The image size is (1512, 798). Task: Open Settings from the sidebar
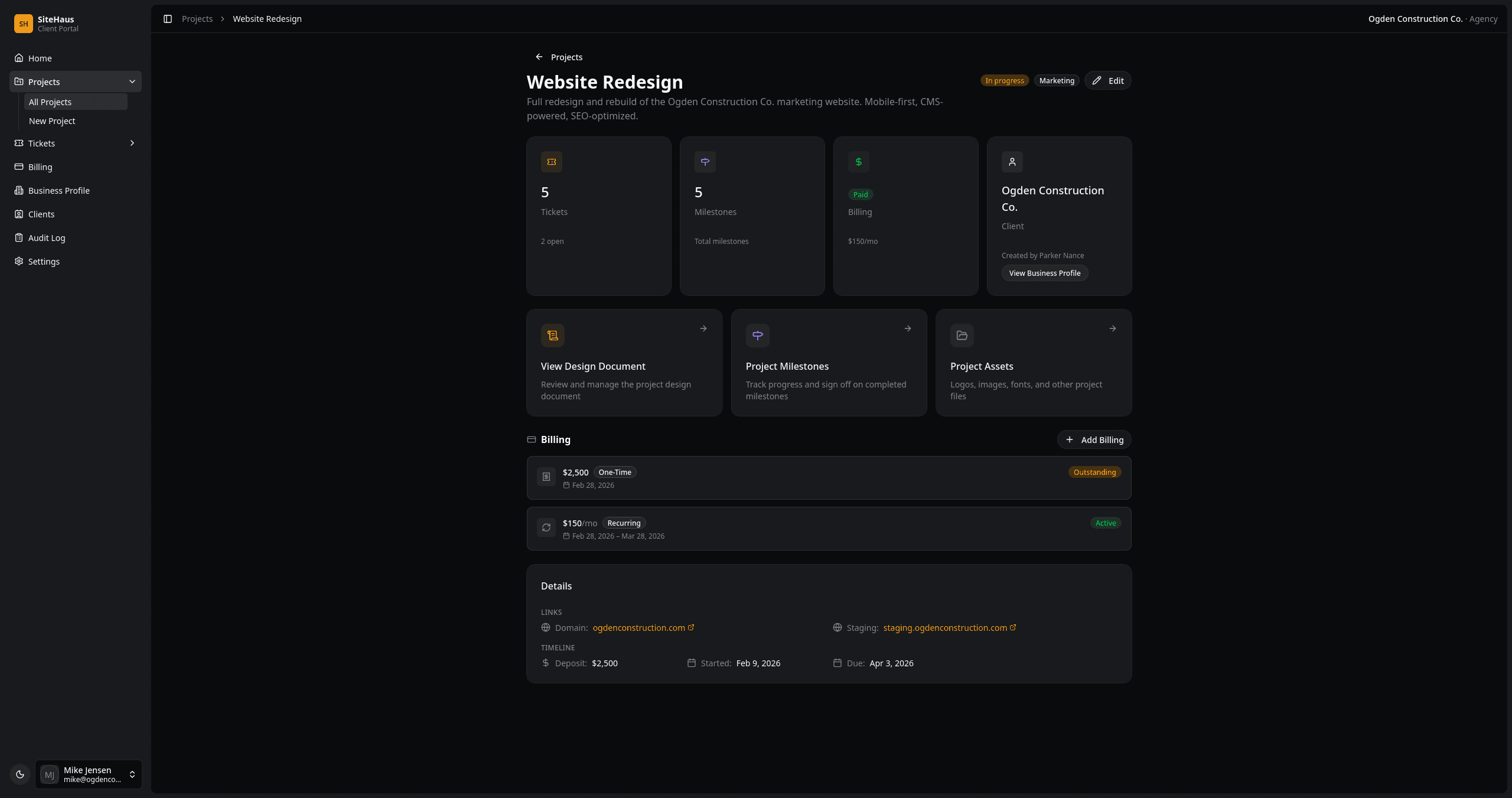[x=44, y=261]
